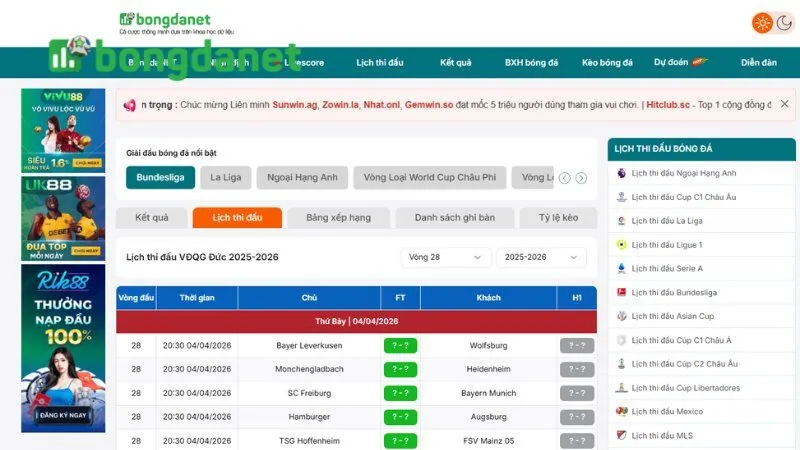The image size is (800, 450).
Task: Click the Serie A logo icon
Action: [622, 269]
